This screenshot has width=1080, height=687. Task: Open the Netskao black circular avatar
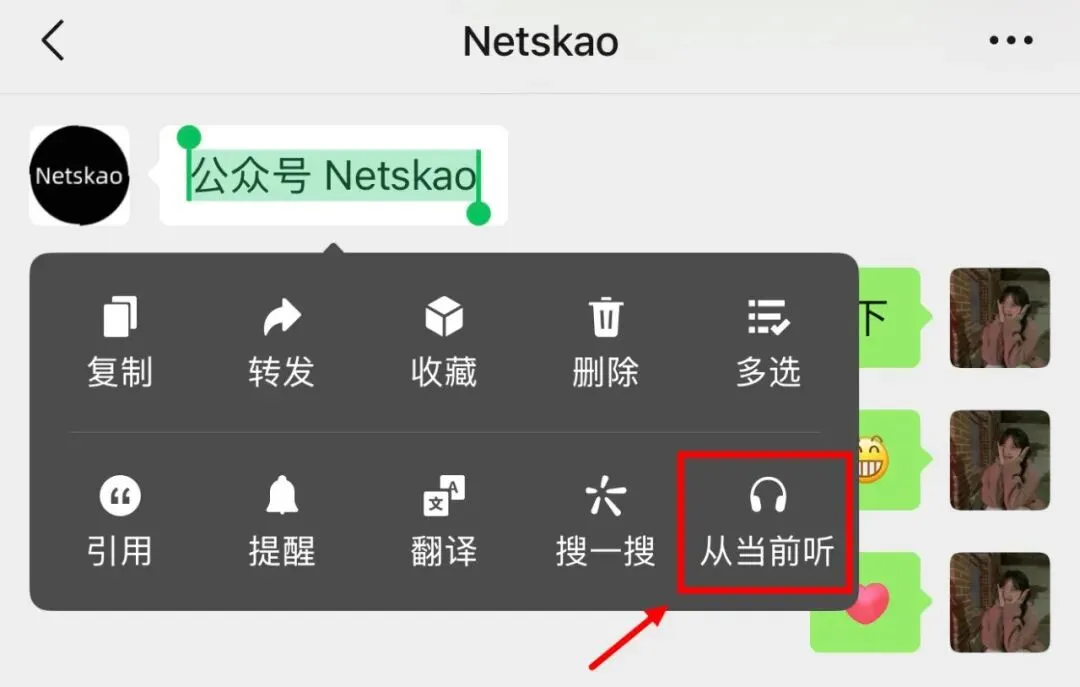(79, 175)
